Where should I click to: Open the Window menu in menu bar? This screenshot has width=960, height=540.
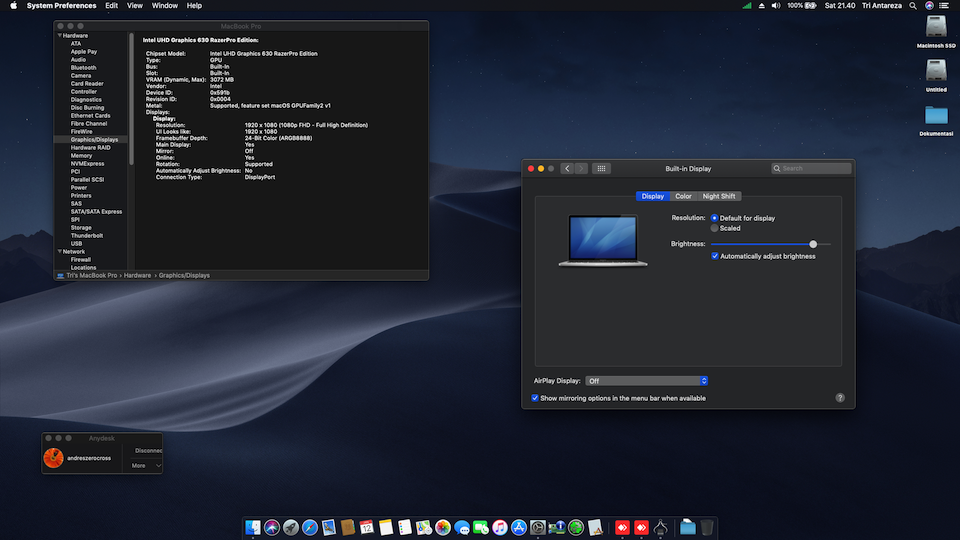pos(164,6)
